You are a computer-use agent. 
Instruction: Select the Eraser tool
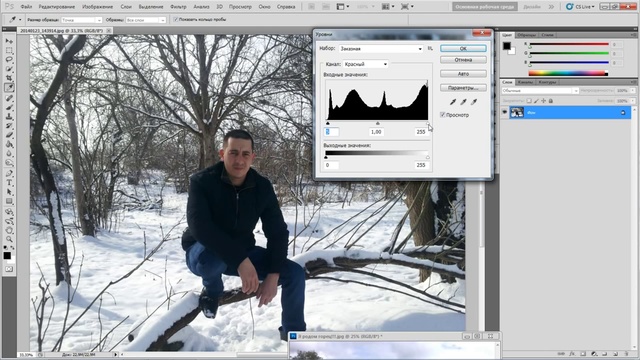(x=9, y=135)
